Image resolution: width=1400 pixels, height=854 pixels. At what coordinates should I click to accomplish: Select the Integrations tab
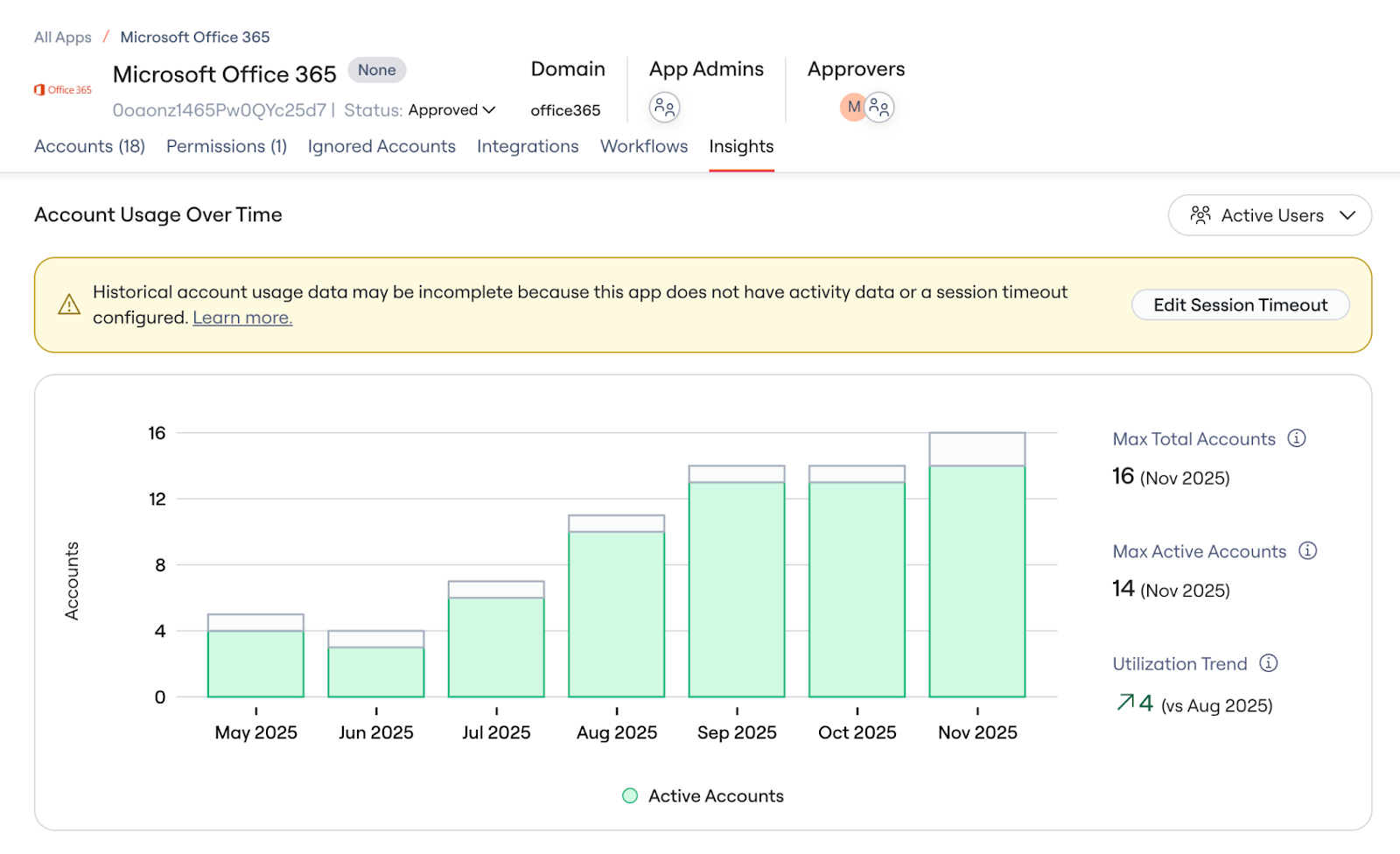(528, 146)
